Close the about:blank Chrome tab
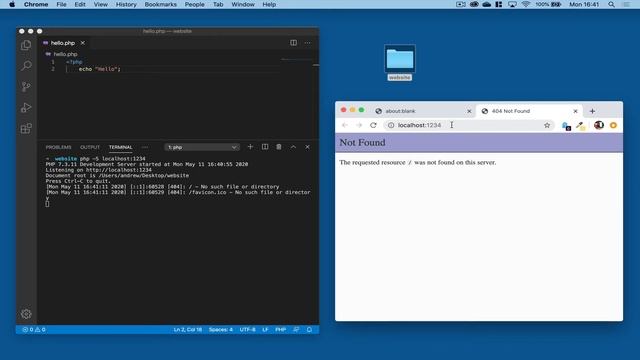640x360 pixels. click(x=469, y=111)
